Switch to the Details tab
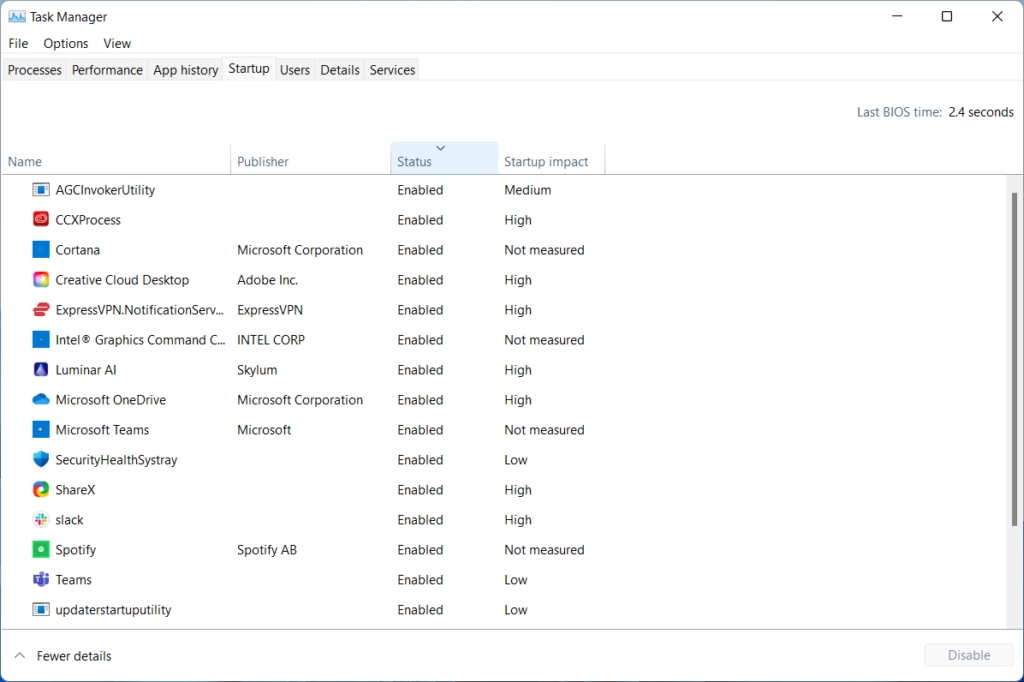The image size is (1024, 682). (x=340, y=70)
